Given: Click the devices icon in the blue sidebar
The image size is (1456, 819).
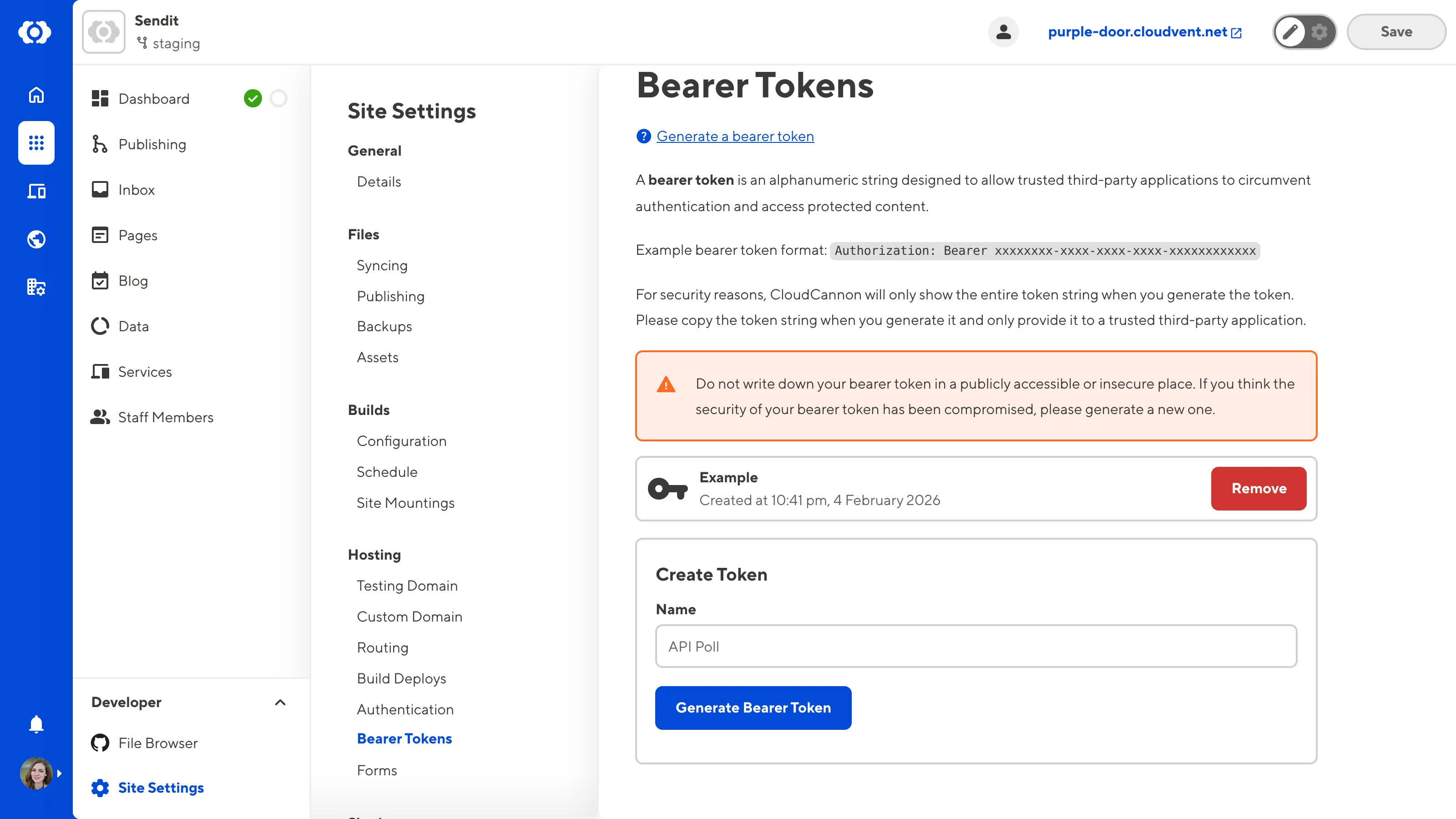Looking at the screenshot, I should [35, 191].
